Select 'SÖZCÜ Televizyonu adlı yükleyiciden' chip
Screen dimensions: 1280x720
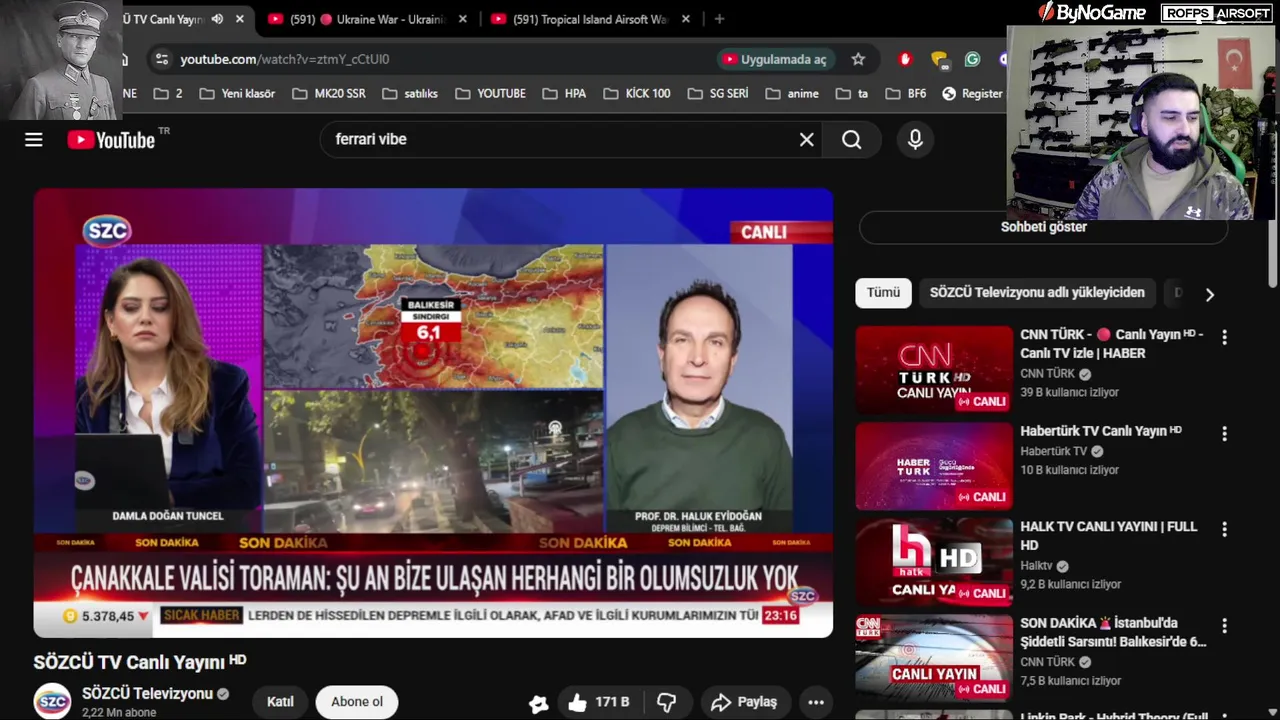(1037, 293)
